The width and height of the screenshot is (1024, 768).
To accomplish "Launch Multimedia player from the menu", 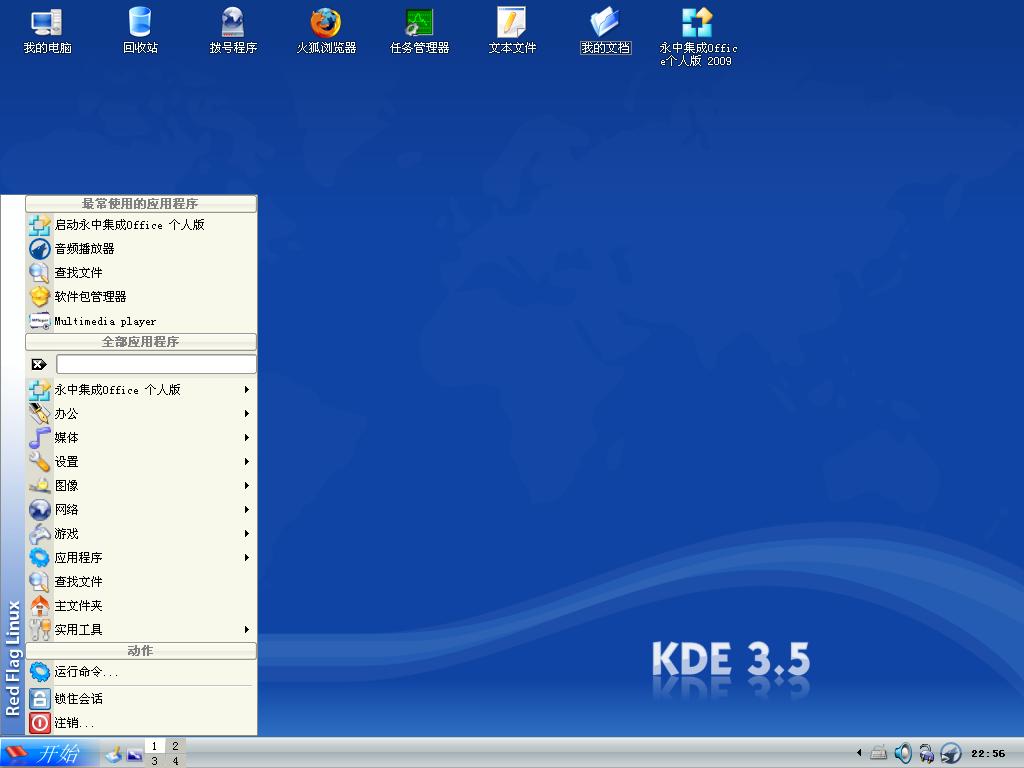I will pos(141,321).
